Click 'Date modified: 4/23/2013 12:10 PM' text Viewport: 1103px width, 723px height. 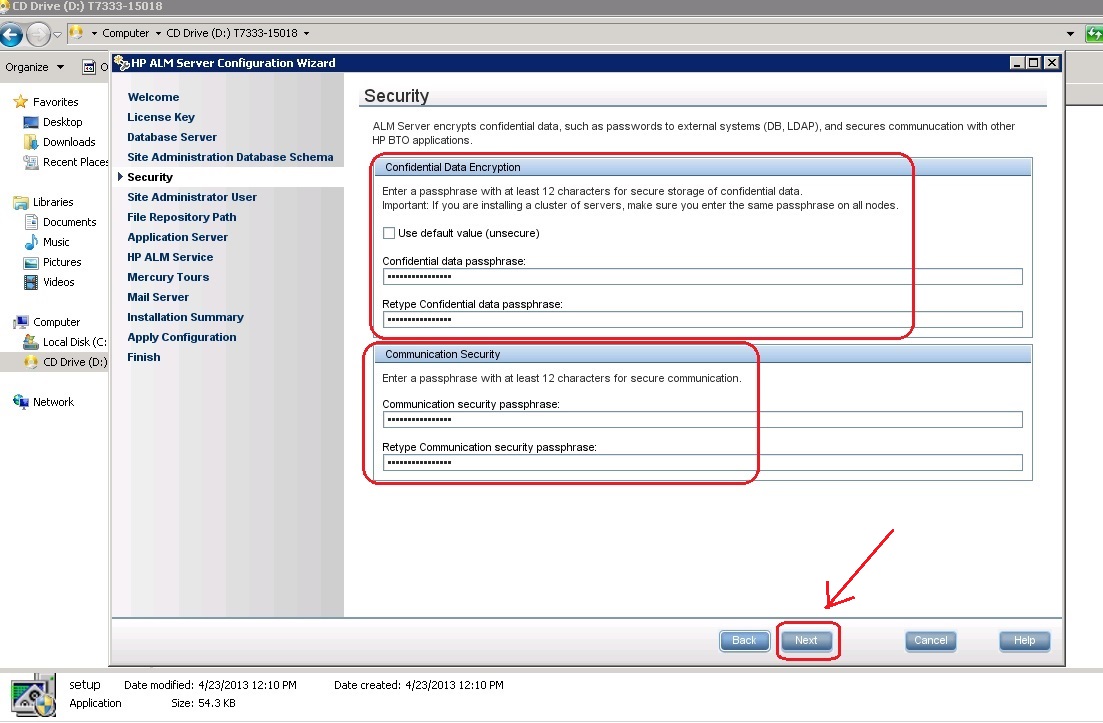210,685
